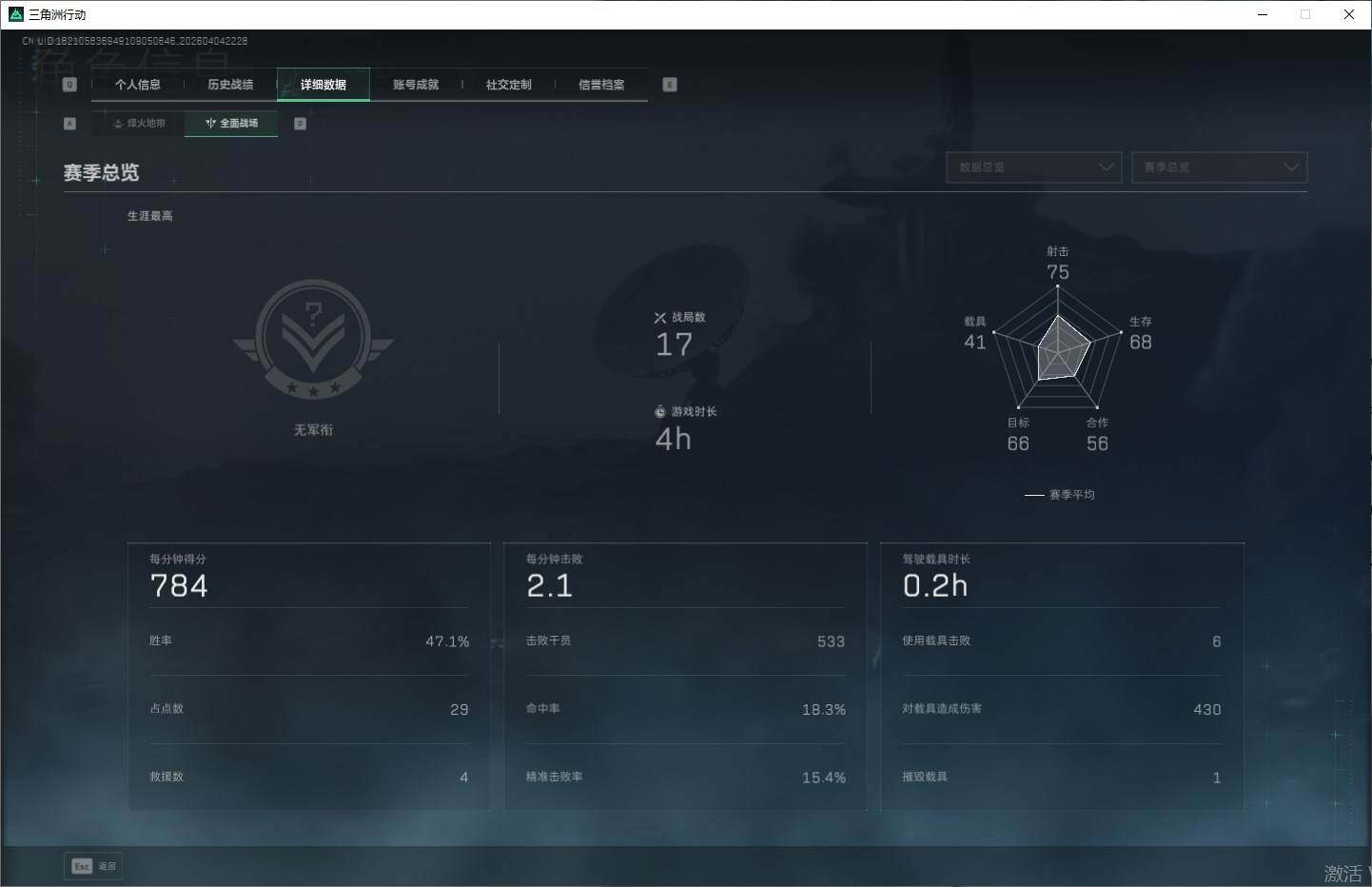Click the 赛季平均 legend label
This screenshot has width=1372, height=887.
[x=1071, y=495]
